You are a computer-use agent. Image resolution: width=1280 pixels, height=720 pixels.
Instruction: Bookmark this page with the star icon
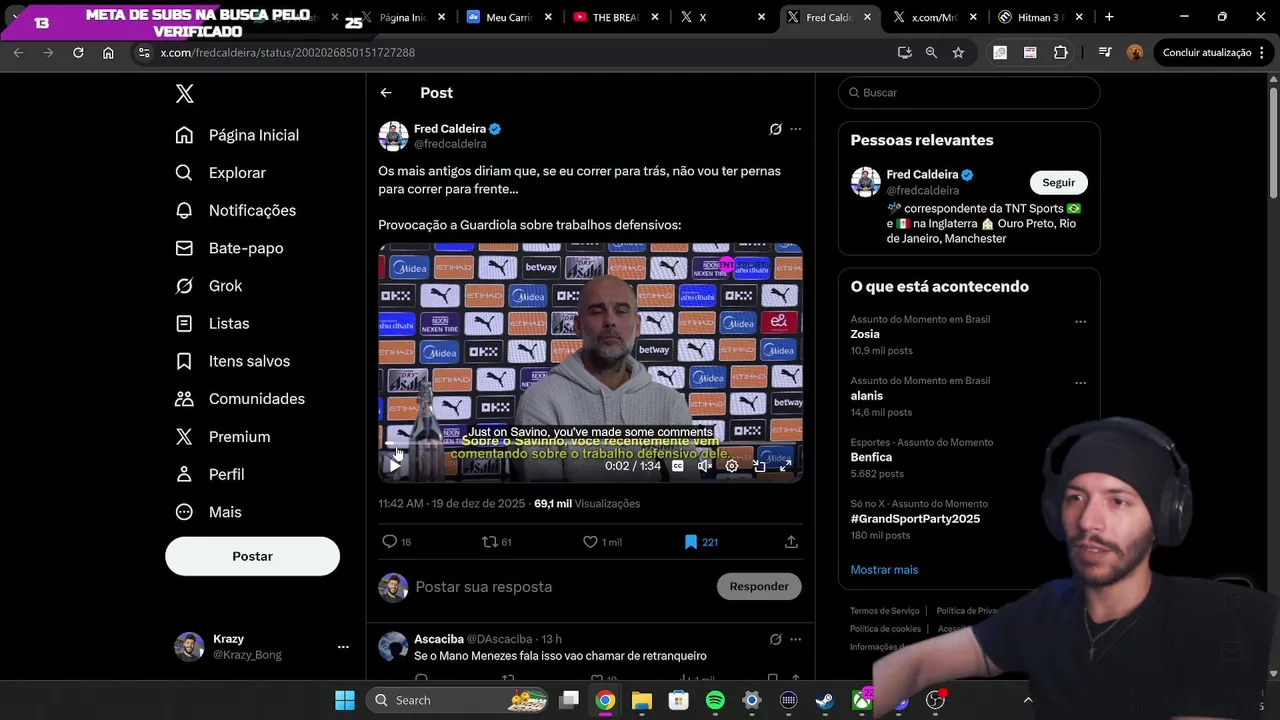coord(958,52)
